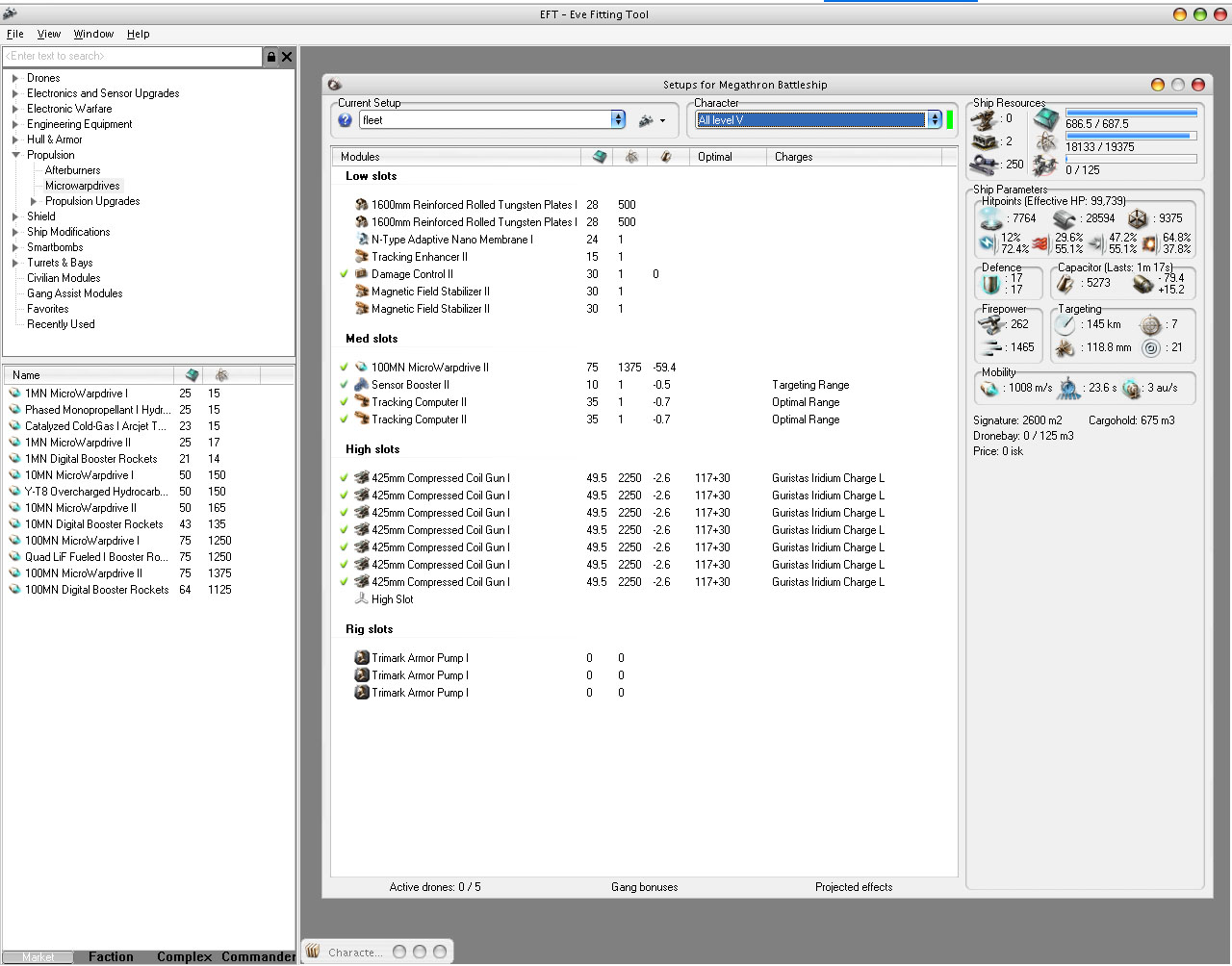Screen dimensions: 1232x966
Task: Open the Projected effects panel
Action: click(x=854, y=887)
